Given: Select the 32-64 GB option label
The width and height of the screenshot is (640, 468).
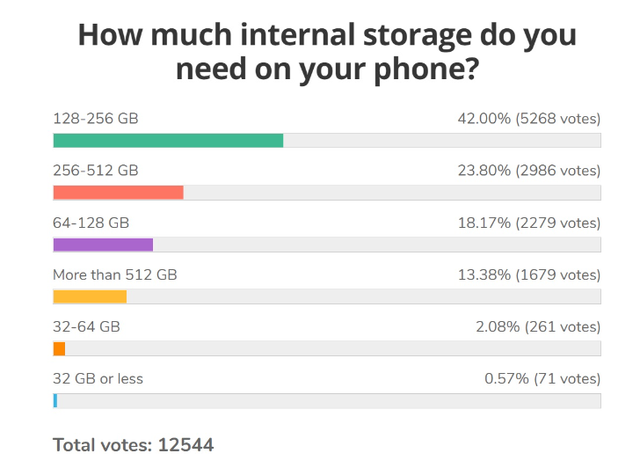Looking at the screenshot, I should tap(87, 327).
